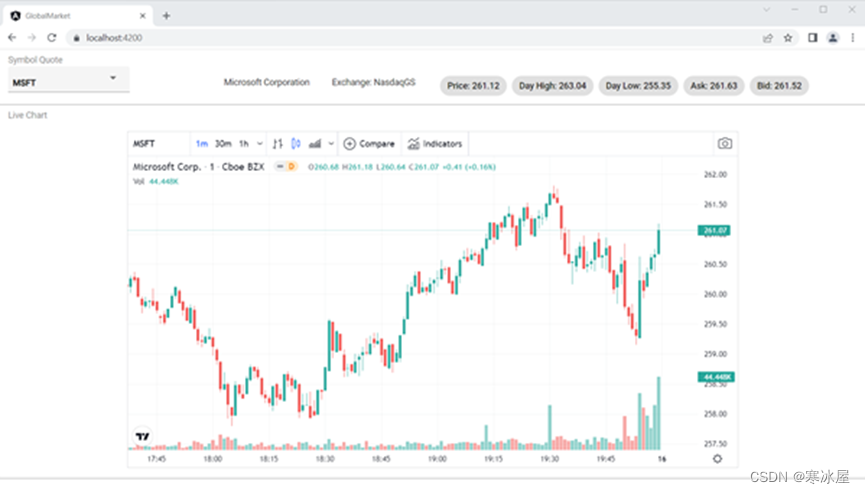
Task: Click the MSFT symbol search field in chart
Action: coord(159,144)
